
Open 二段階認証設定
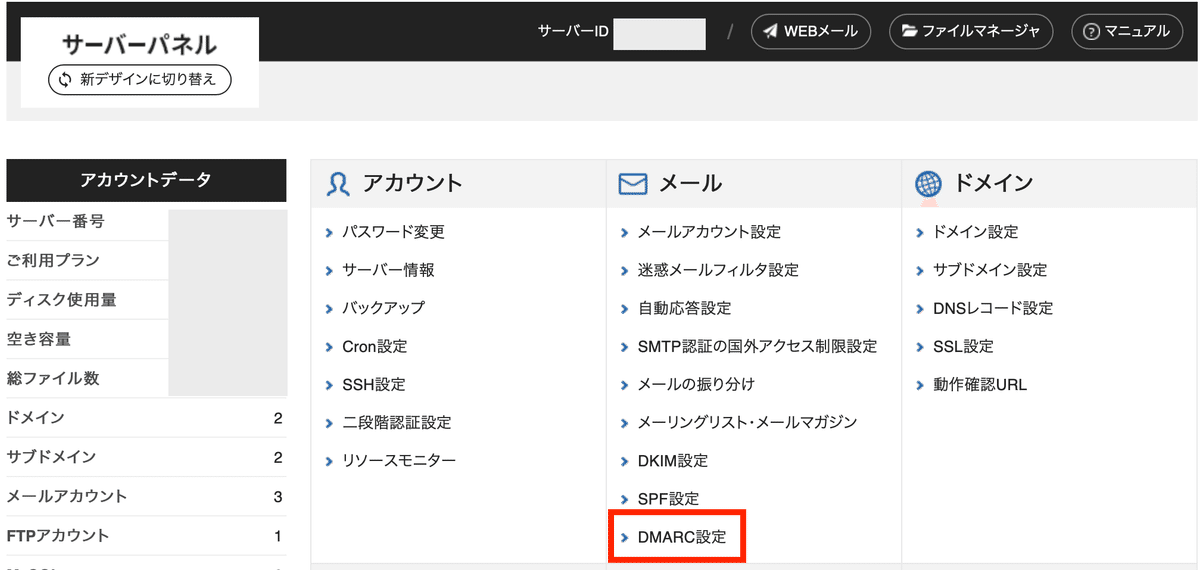397,422
